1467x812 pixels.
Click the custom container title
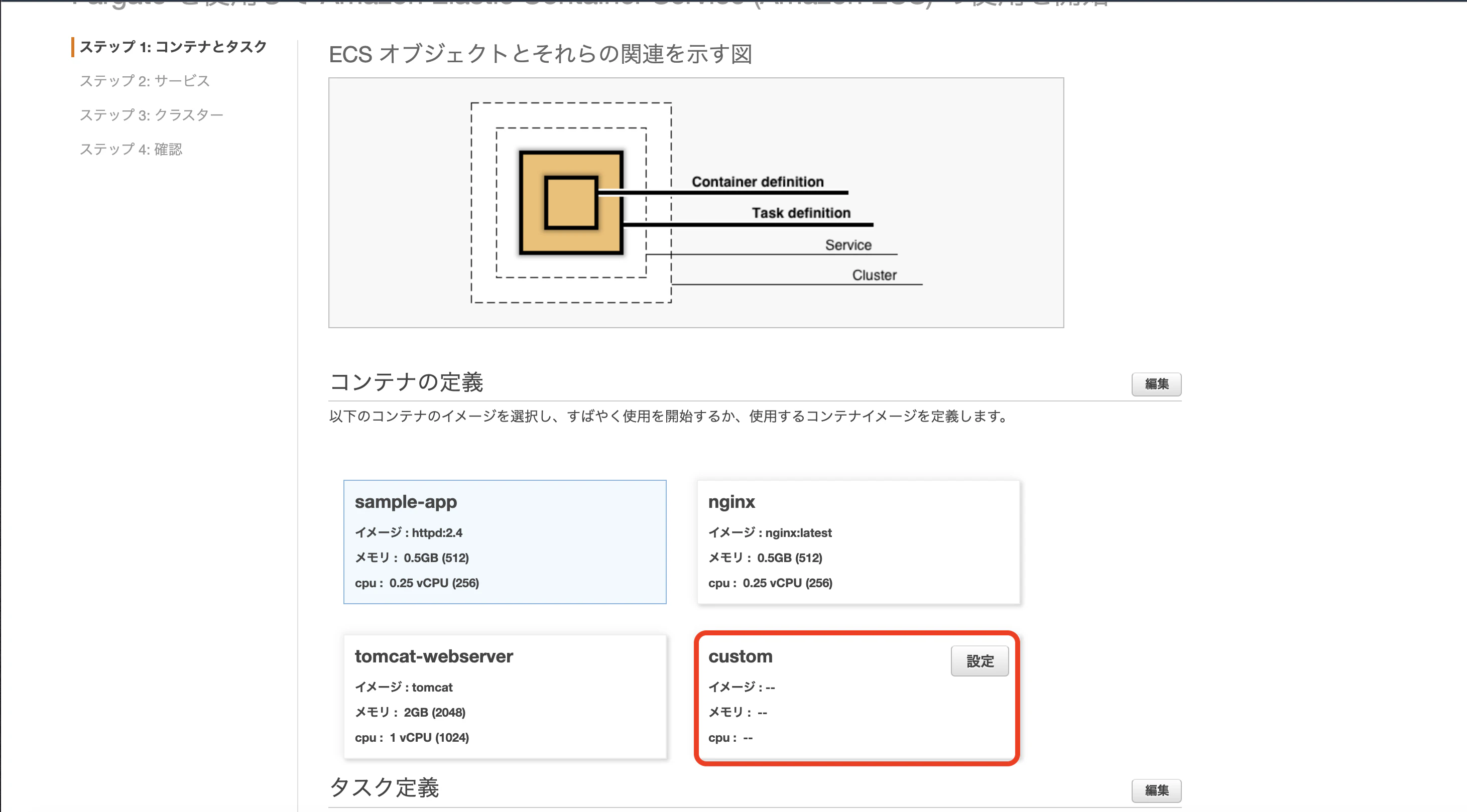tap(741, 656)
